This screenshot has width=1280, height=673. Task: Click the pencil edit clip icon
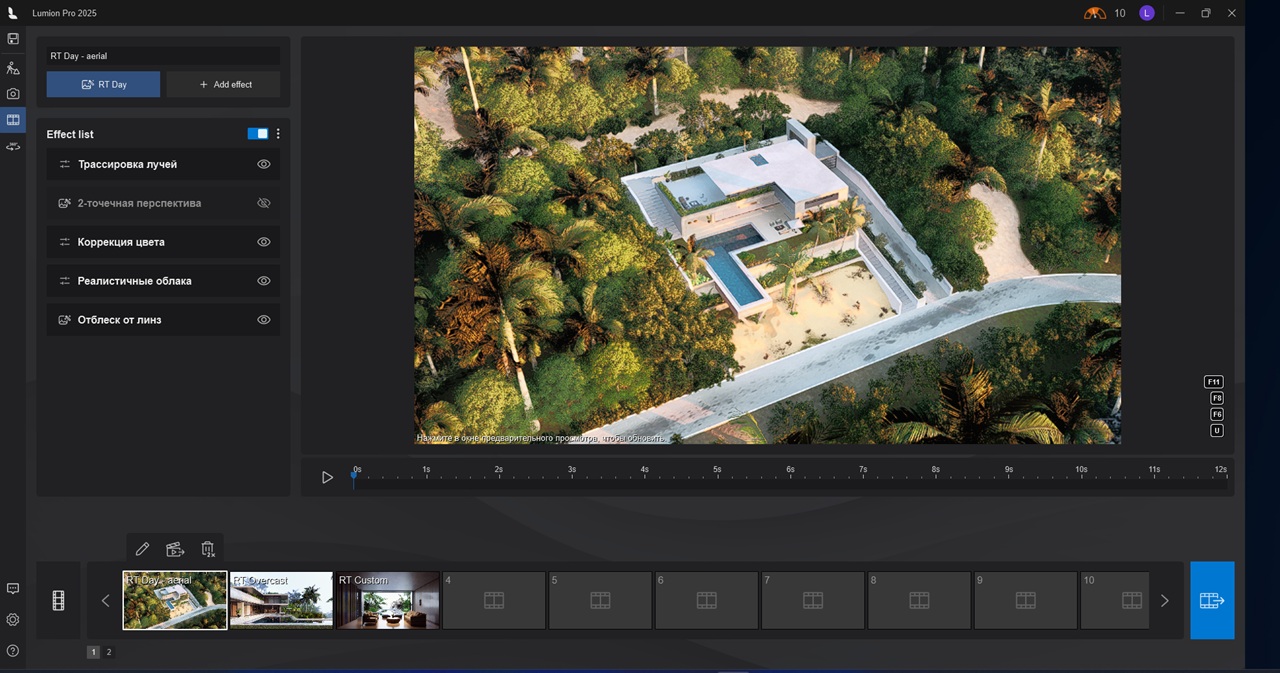[x=142, y=549]
